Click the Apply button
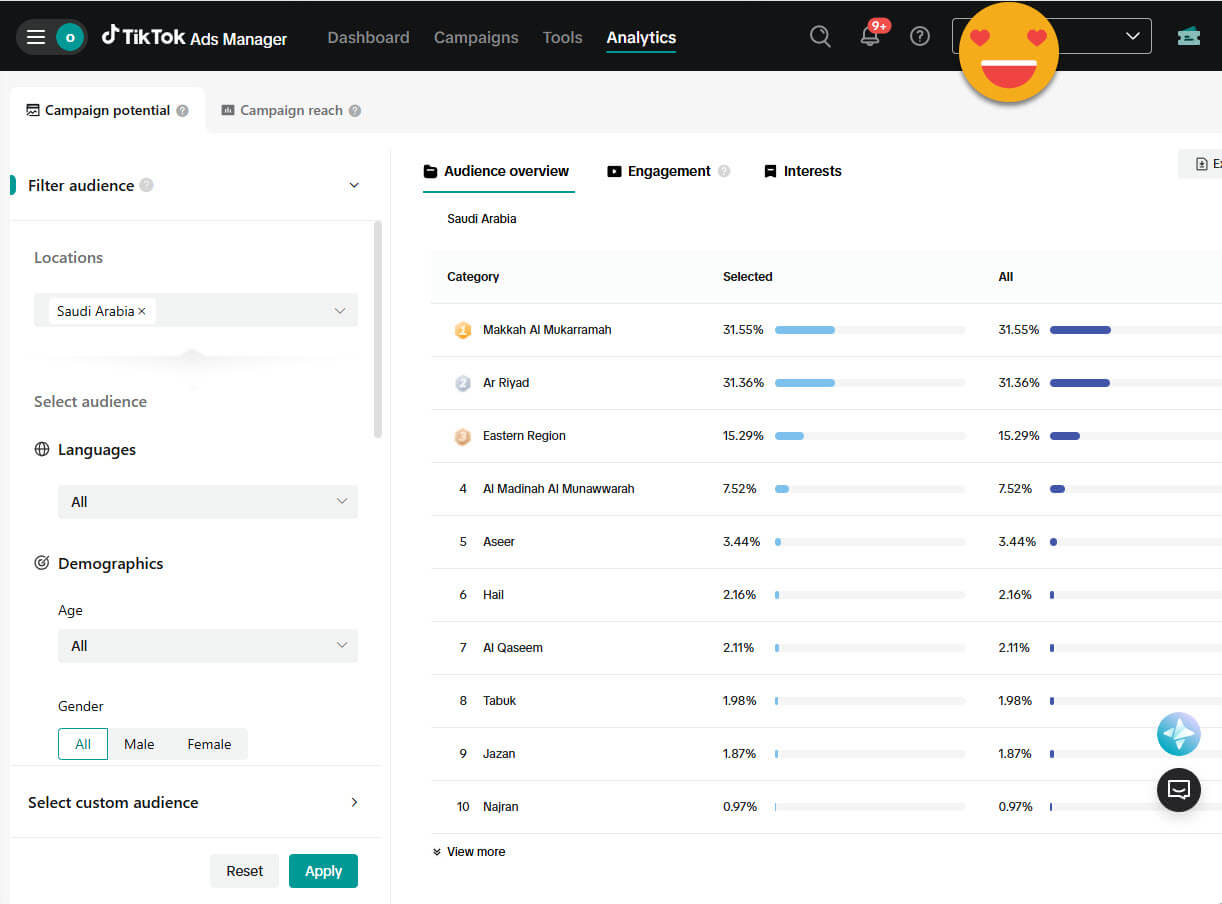 tap(323, 871)
